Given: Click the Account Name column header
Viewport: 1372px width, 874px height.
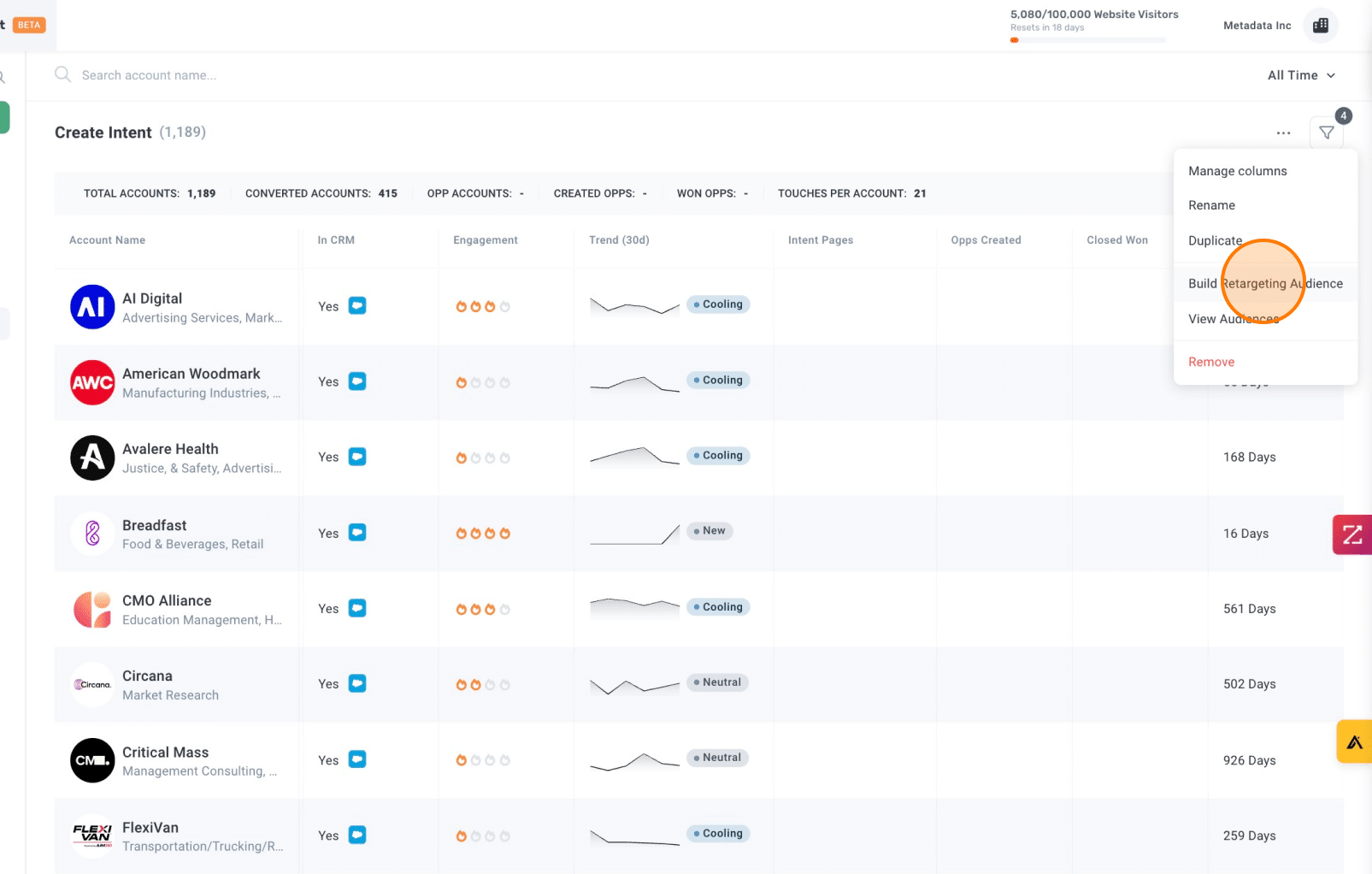Looking at the screenshot, I should point(107,240).
